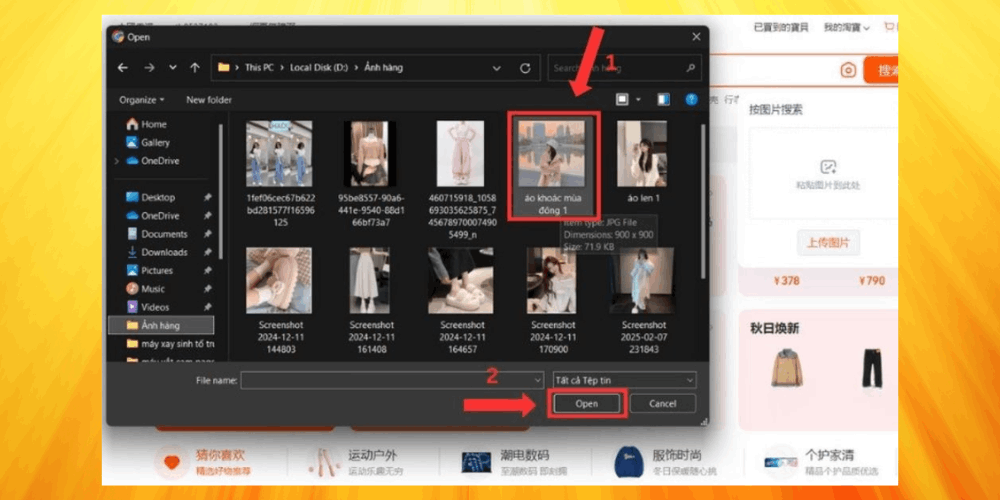Click the camera image search icon on Taobao
This screenshot has width=1000, height=500.
[x=848, y=70]
